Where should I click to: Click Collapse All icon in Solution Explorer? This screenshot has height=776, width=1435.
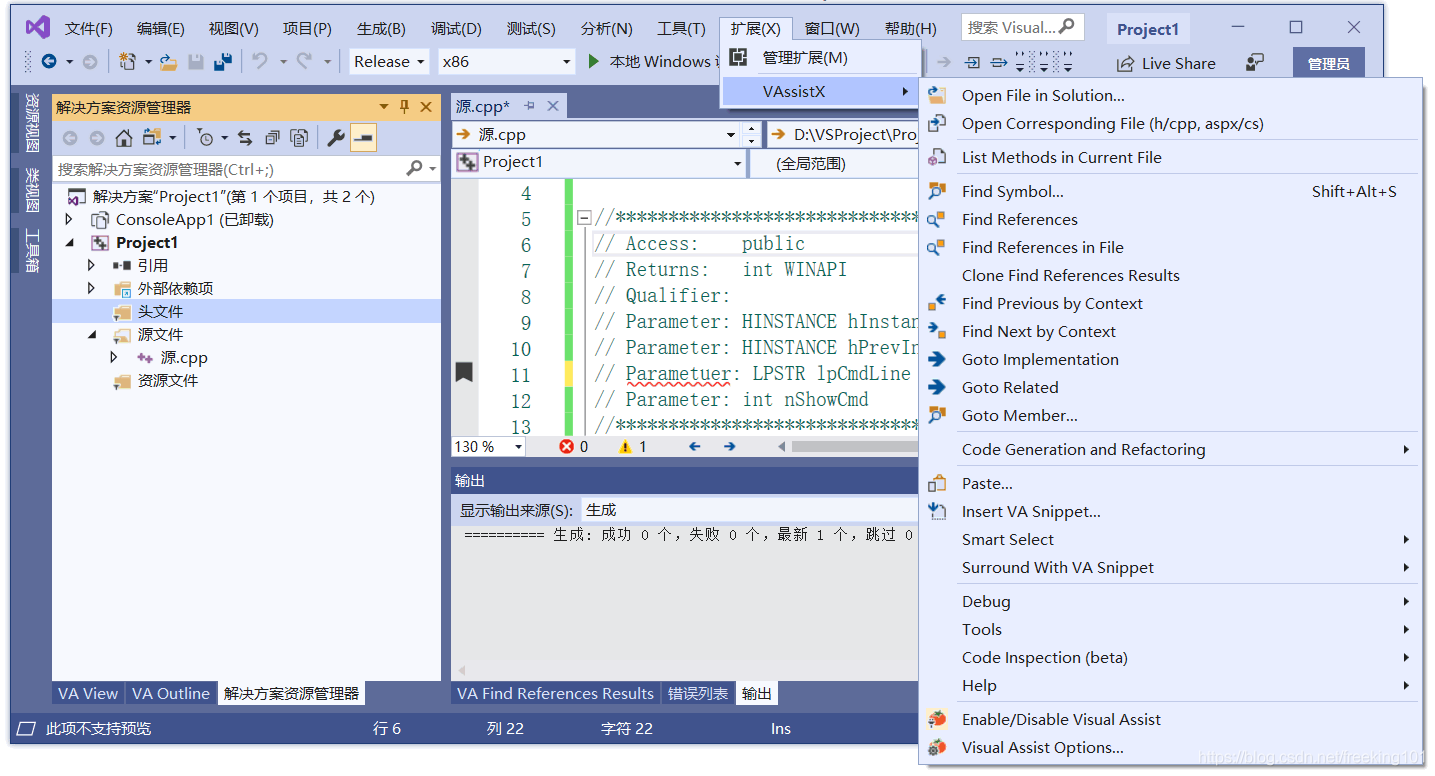272,138
